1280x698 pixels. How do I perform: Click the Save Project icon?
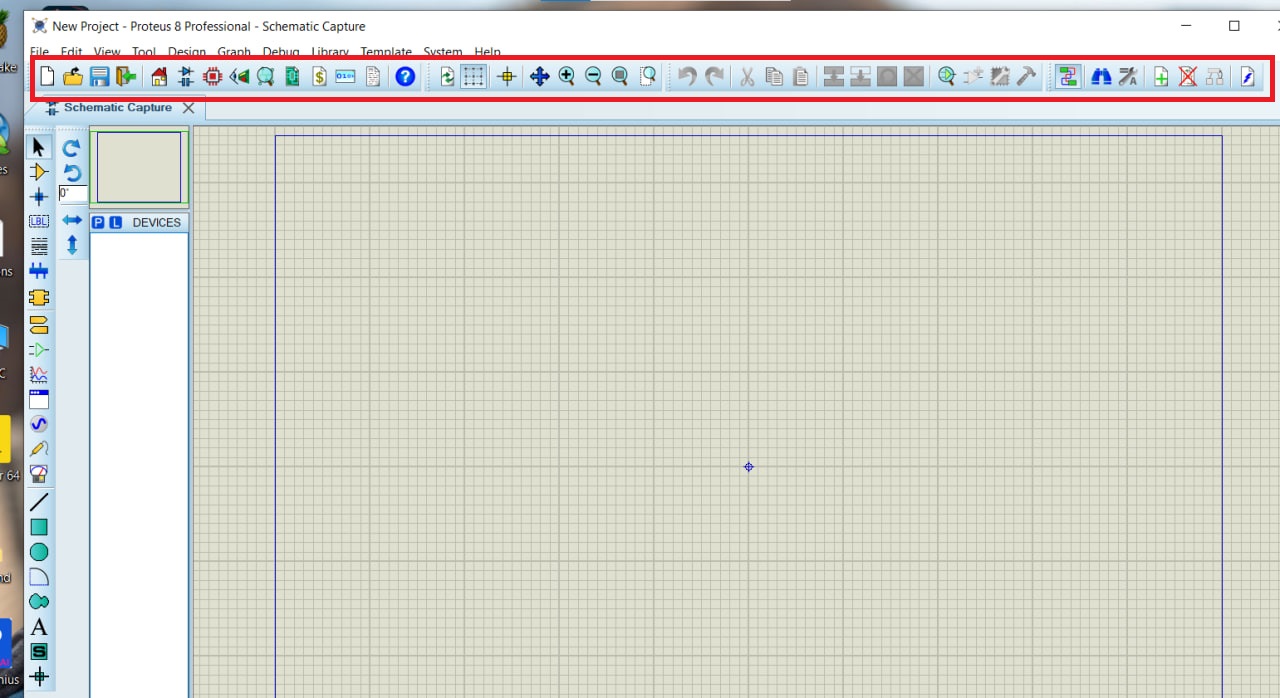[99, 77]
